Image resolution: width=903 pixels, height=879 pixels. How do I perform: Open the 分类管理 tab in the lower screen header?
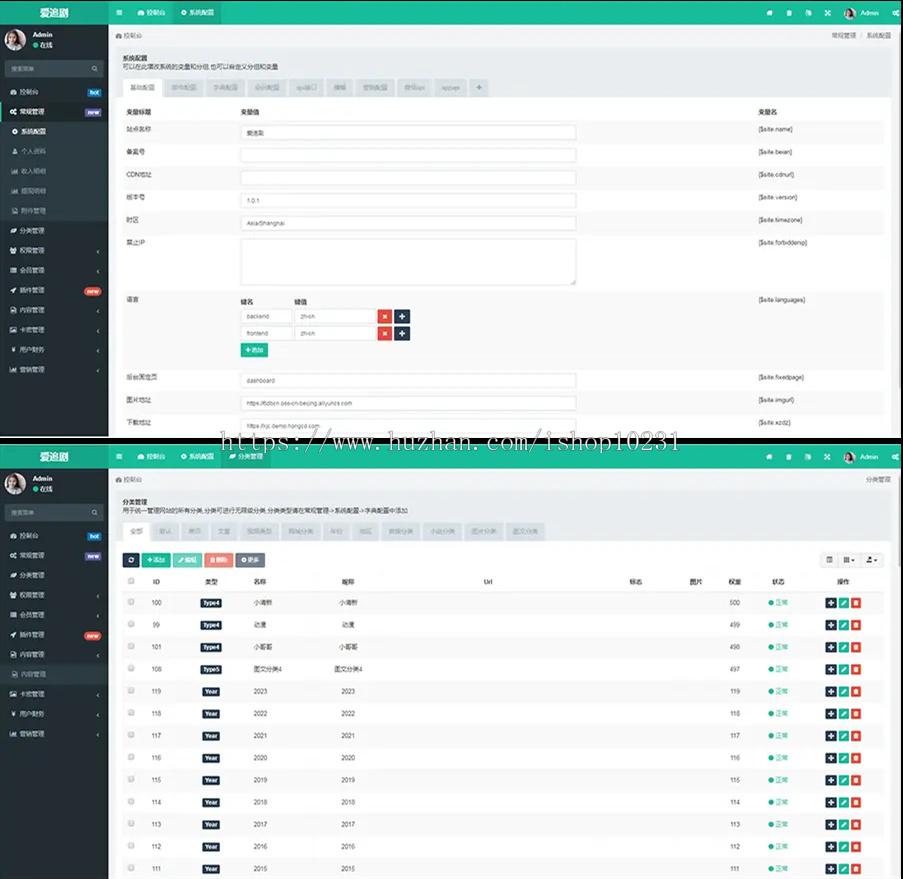[246, 456]
